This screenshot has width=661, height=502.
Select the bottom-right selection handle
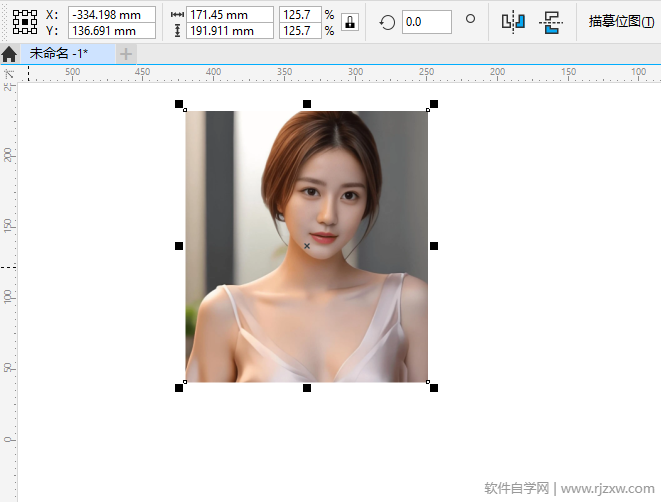point(434,388)
